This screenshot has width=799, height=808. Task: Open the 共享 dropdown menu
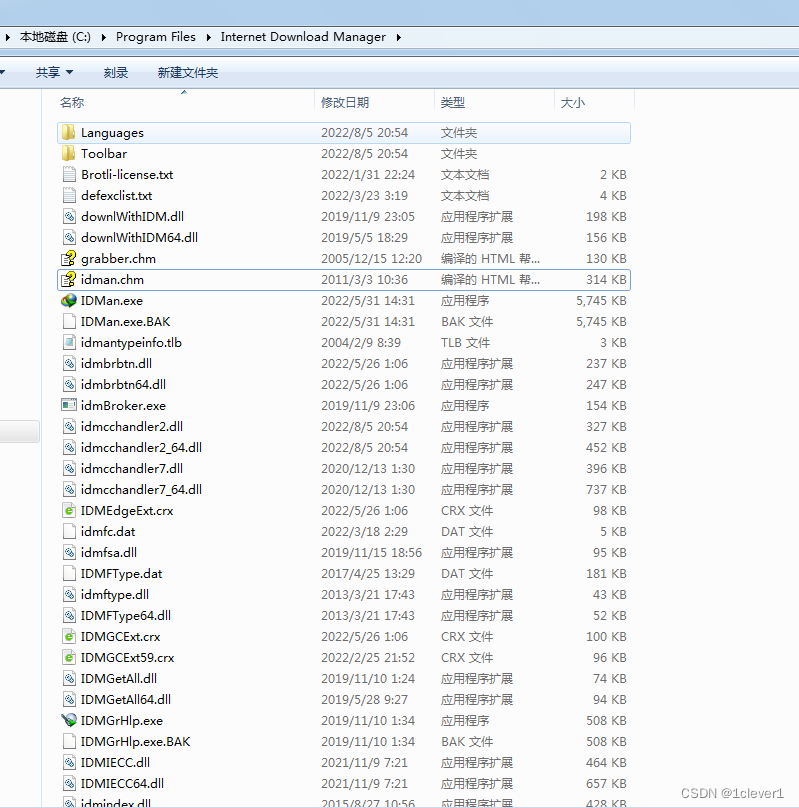click(54, 73)
